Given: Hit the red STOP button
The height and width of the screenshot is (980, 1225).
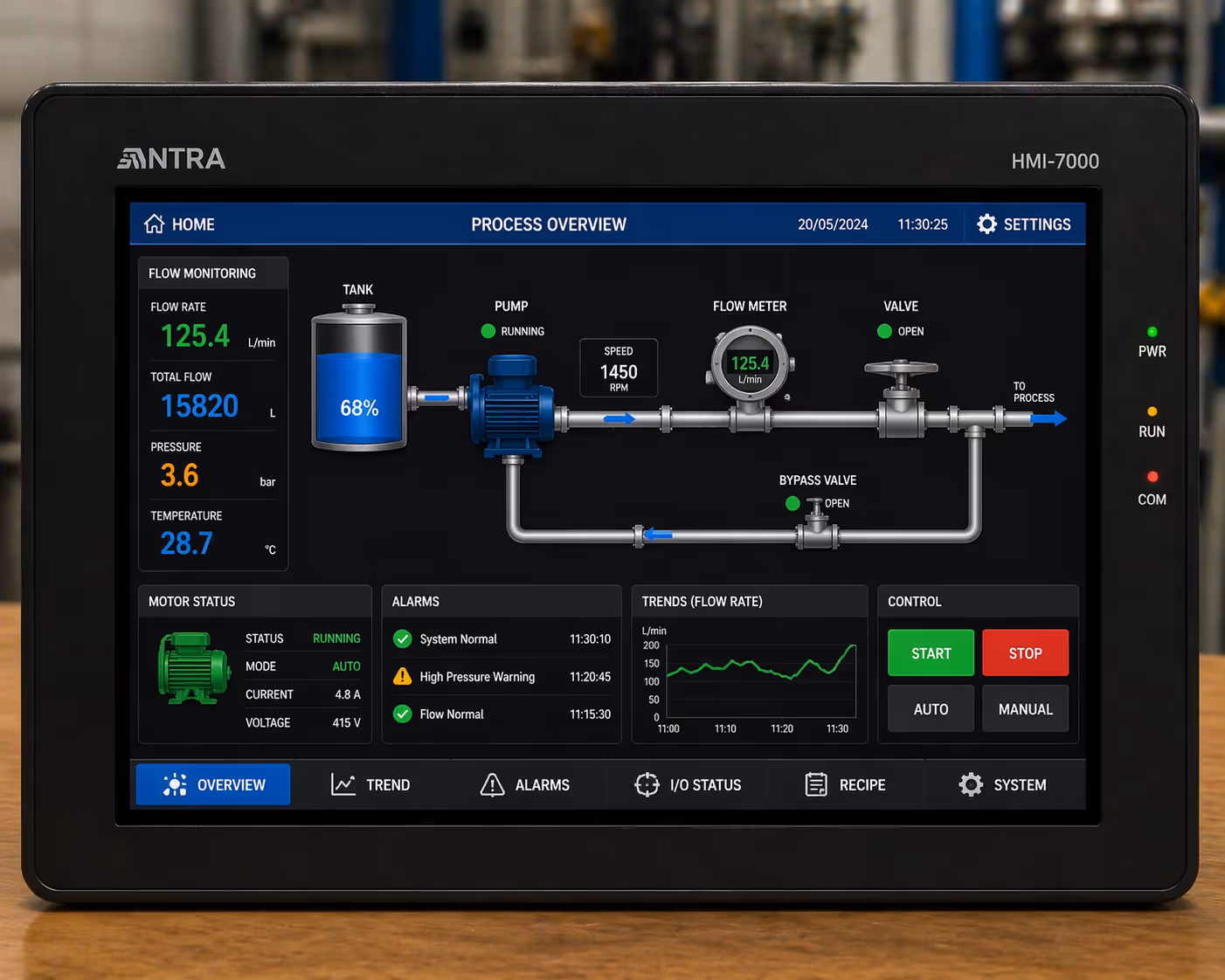Looking at the screenshot, I should pyautogui.click(x=1025, y=652).
